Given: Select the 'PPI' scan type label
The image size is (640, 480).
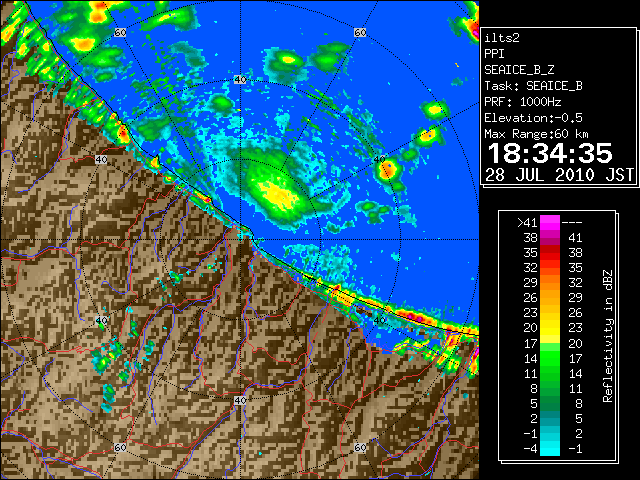Looking at the screenshot, I should pos(494,54).
